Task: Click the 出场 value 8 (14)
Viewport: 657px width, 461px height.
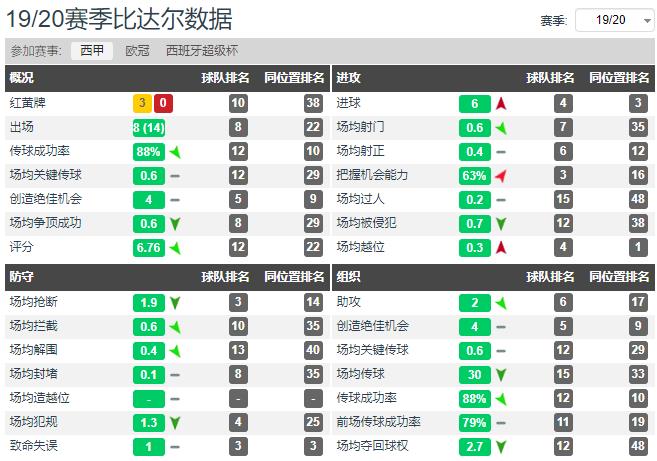Action: coord(149,127)
